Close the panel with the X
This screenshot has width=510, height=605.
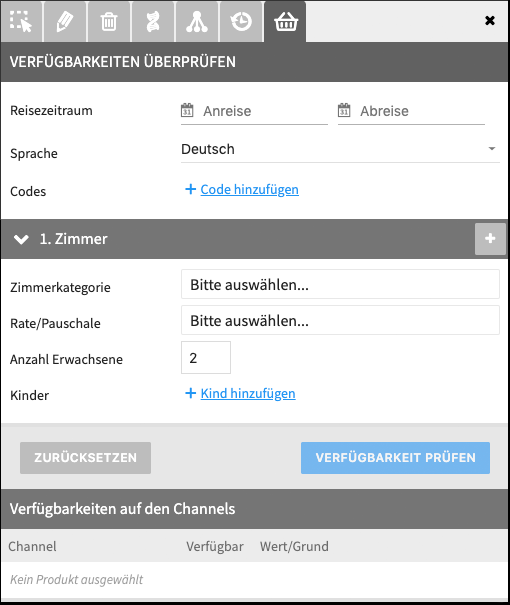click(490, 20)
